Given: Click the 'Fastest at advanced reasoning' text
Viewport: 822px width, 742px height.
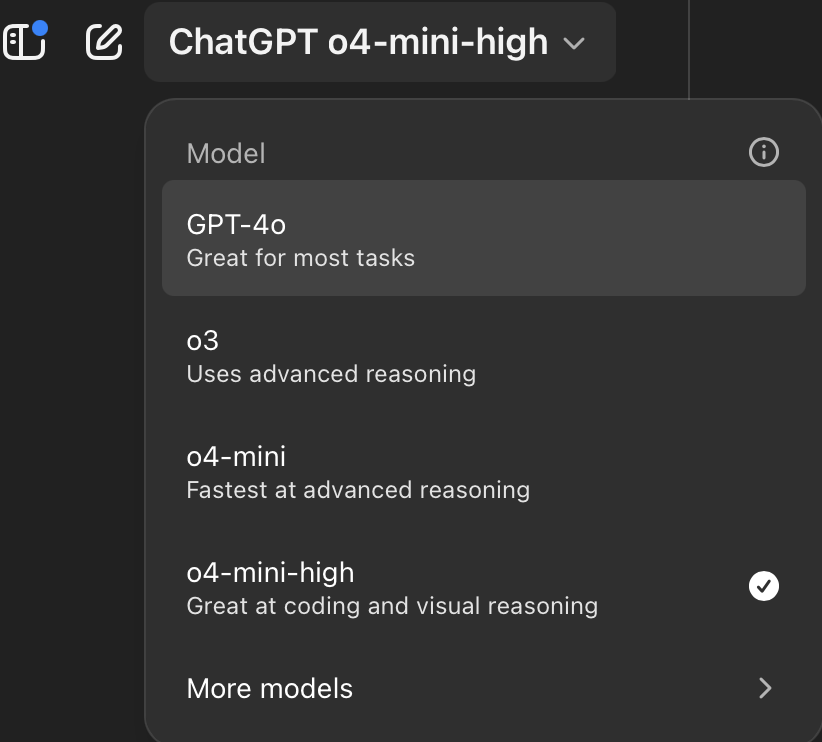Looking at the screenshot, I should pos(358,490).
